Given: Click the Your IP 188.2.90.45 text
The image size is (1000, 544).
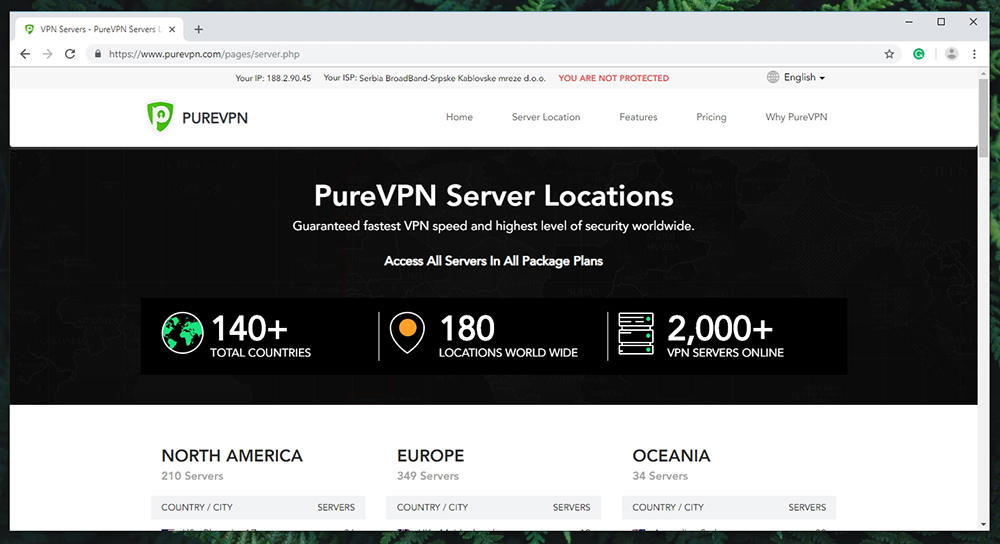Looking at the screenshot, I should tap(273, 78).
